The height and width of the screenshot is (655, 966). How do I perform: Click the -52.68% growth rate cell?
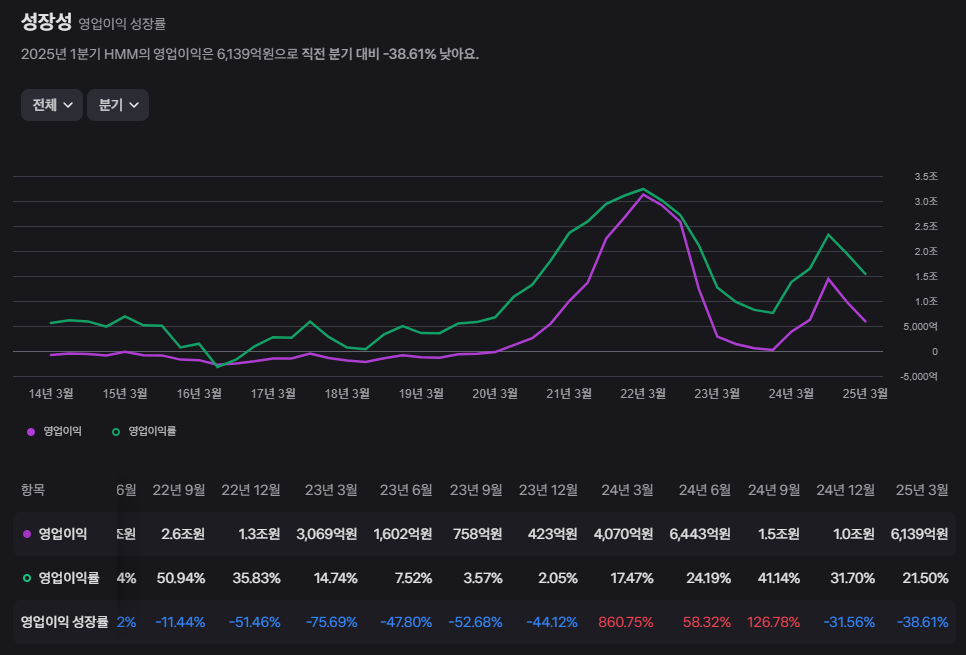[475, 622]
